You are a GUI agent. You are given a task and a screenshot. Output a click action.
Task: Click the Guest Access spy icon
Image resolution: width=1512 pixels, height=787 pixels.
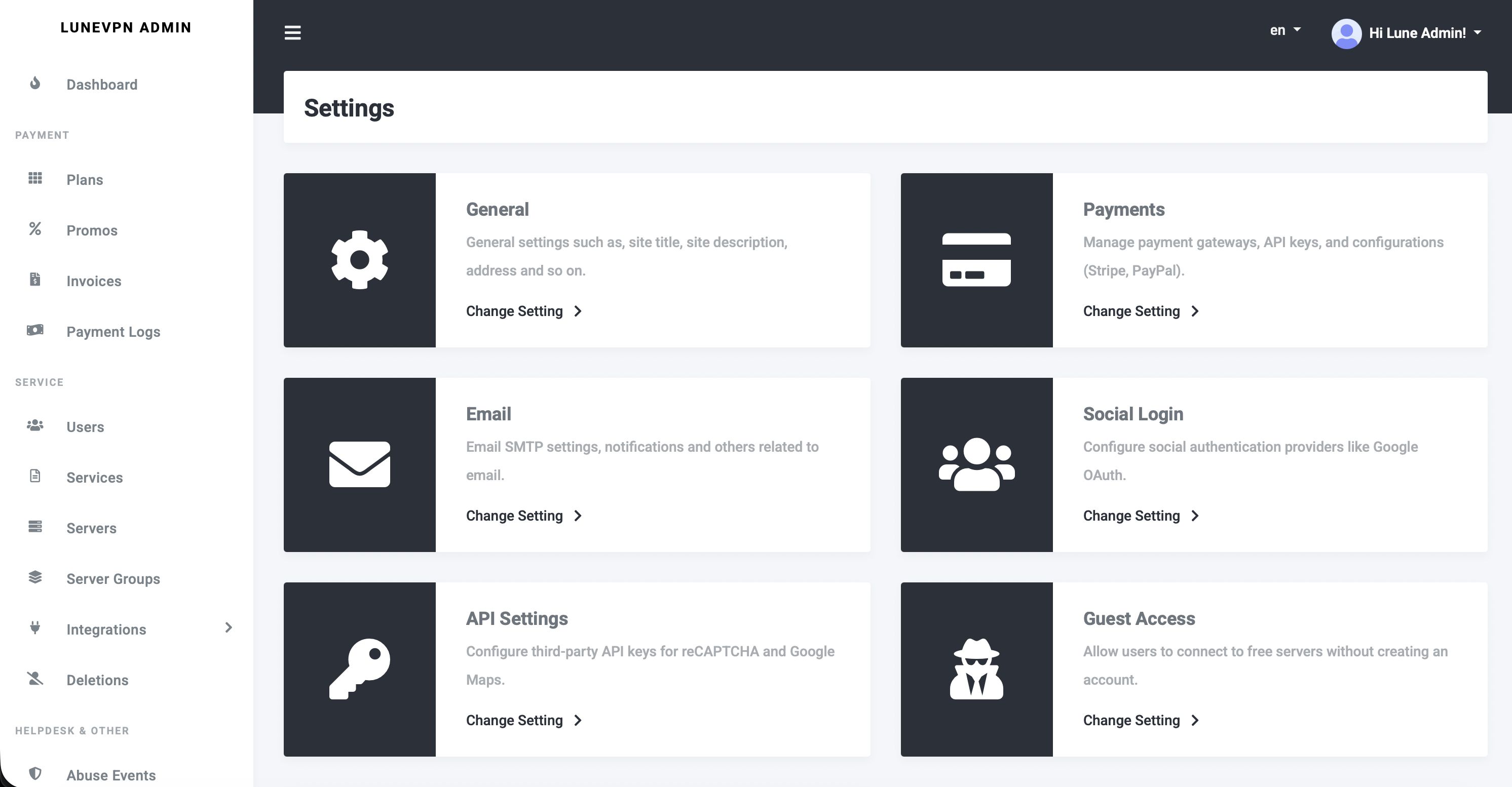pos(976,668)
